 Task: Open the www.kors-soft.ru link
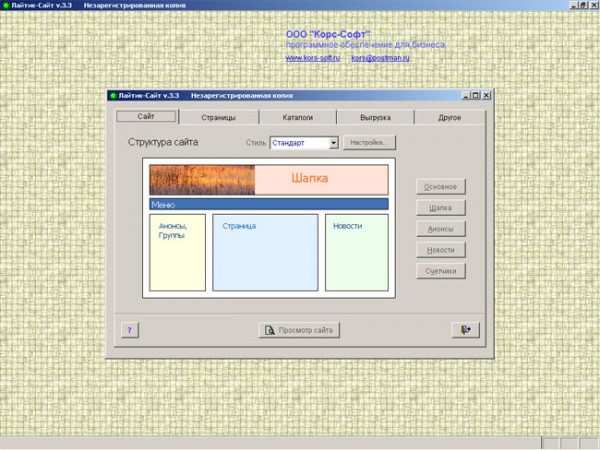(x=313, y=58)
